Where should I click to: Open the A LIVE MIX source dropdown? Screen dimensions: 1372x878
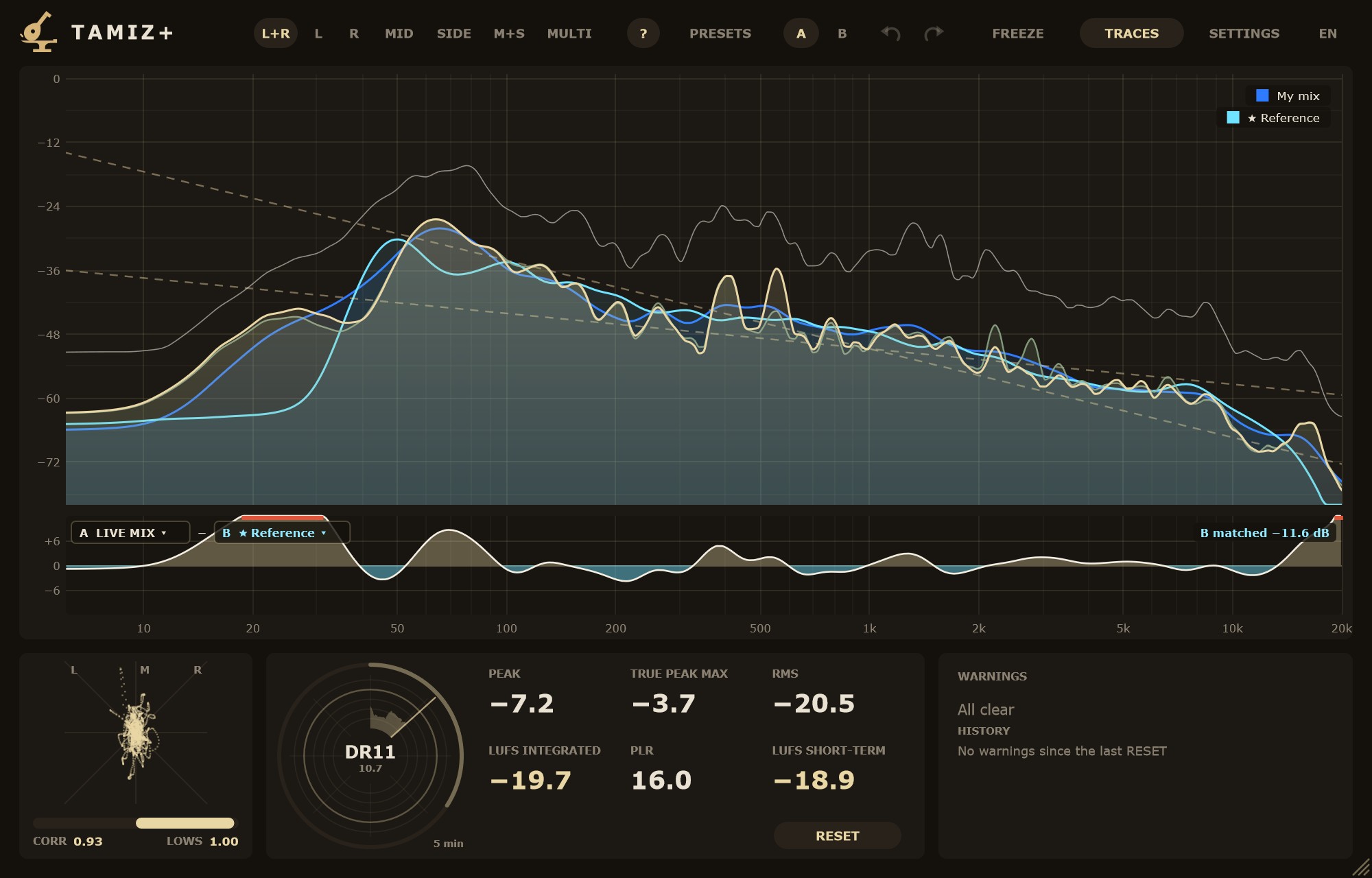pos(130,532)
